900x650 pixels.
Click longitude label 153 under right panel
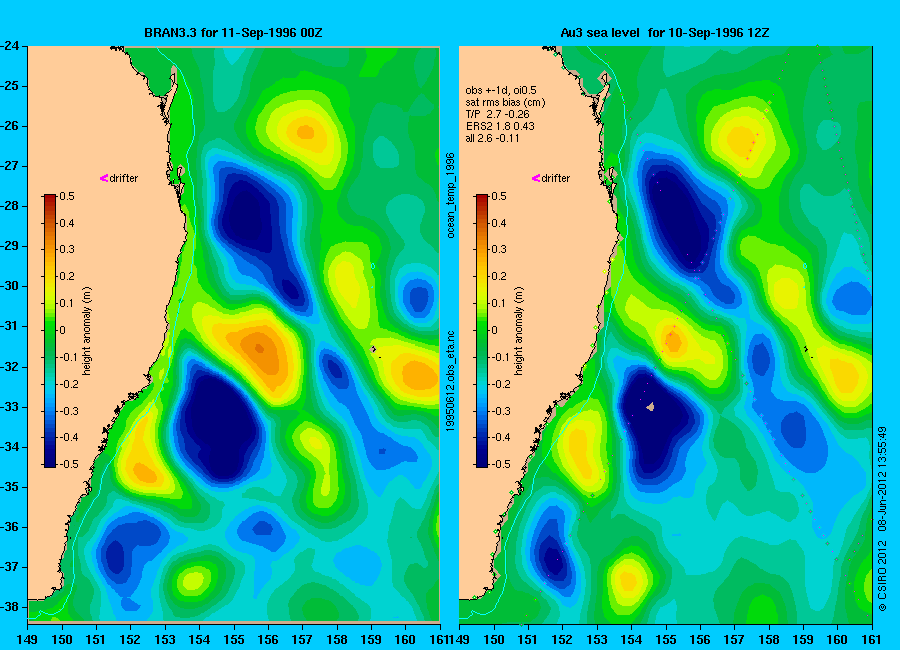tap(597, 639)
